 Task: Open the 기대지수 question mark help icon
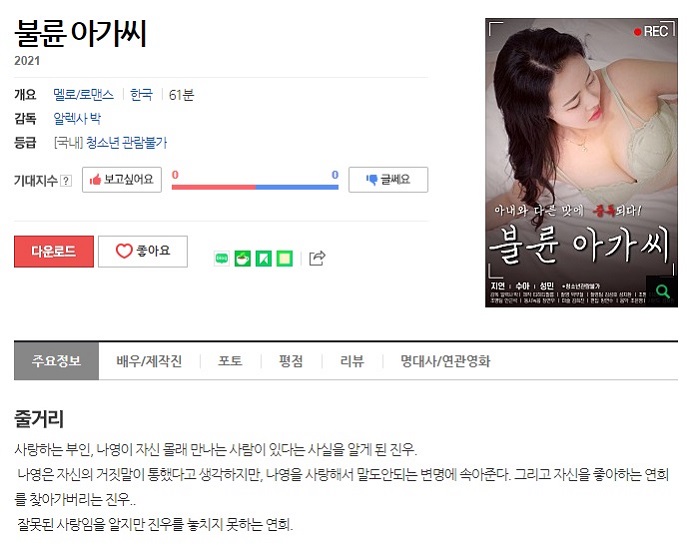(x=66, y=181)
